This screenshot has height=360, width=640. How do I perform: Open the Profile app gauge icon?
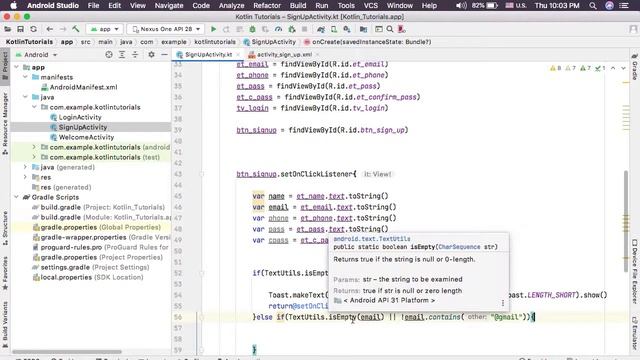click(278, 29)
